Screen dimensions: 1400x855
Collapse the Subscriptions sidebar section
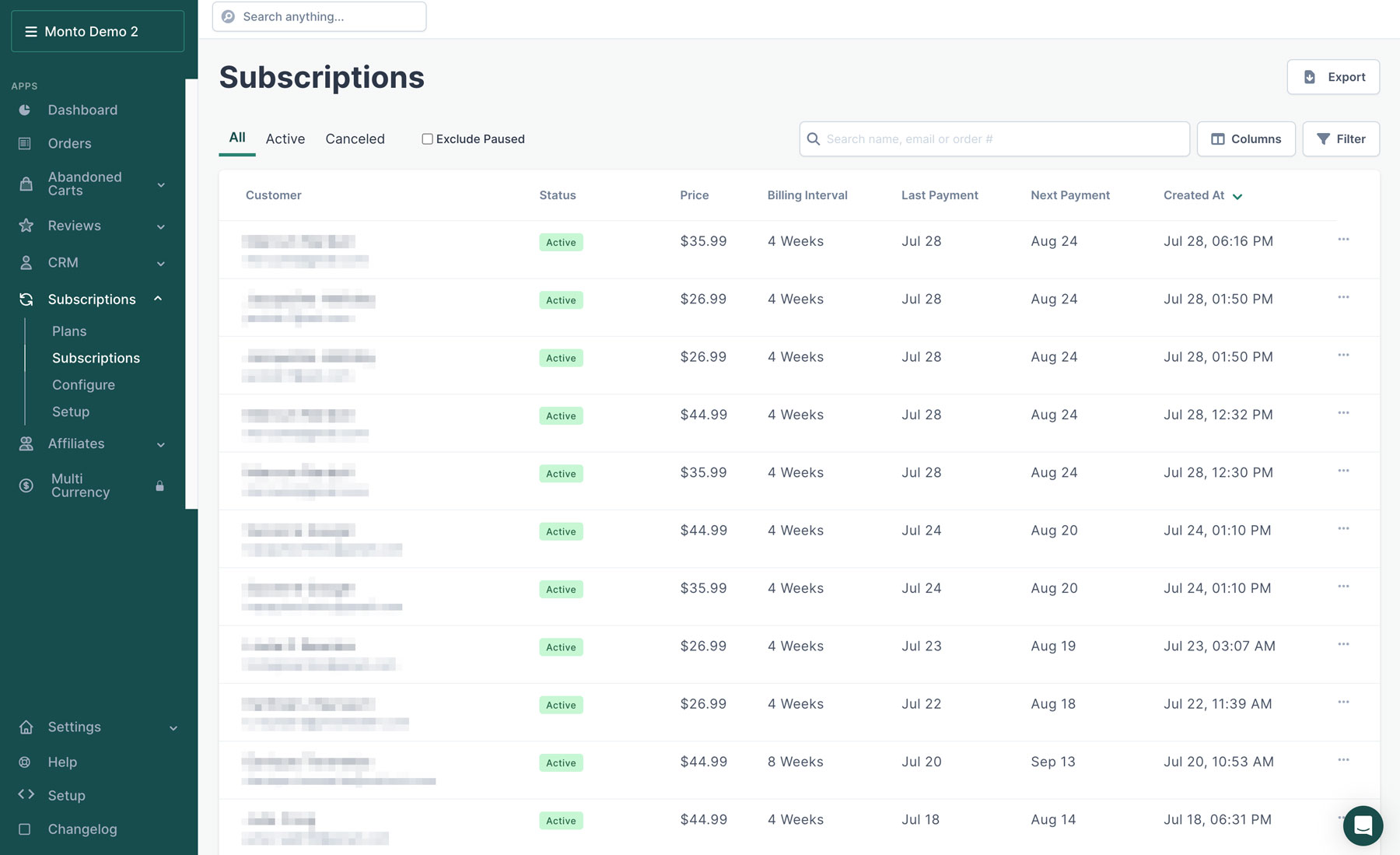pyautogui.click(x=159, y=299)
